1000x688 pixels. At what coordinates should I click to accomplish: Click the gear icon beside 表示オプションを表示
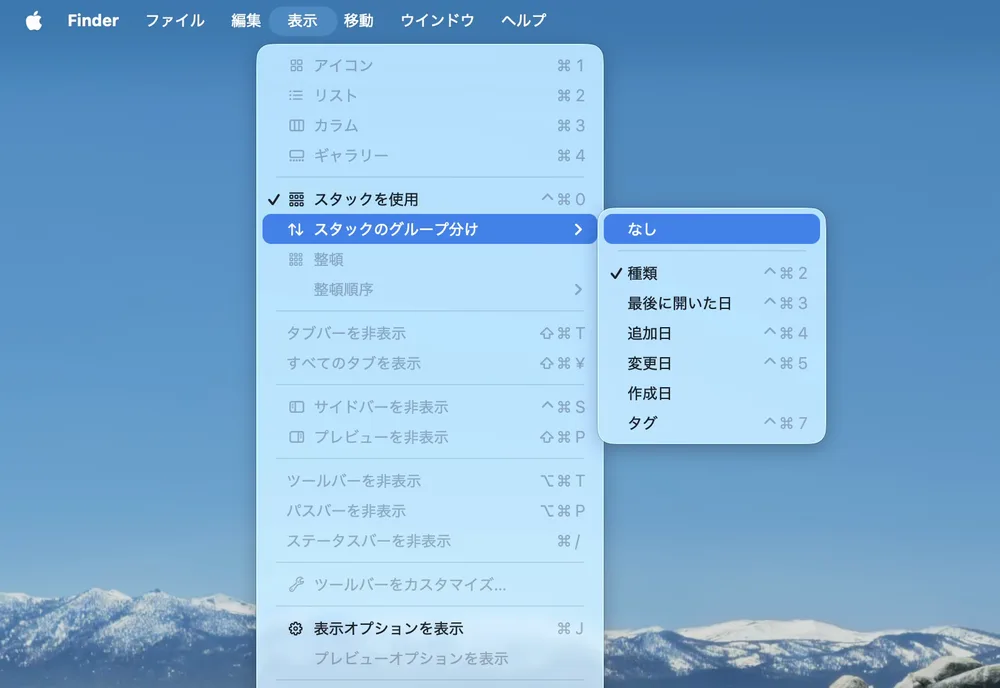pyautogui.click(x=295, y=629)
